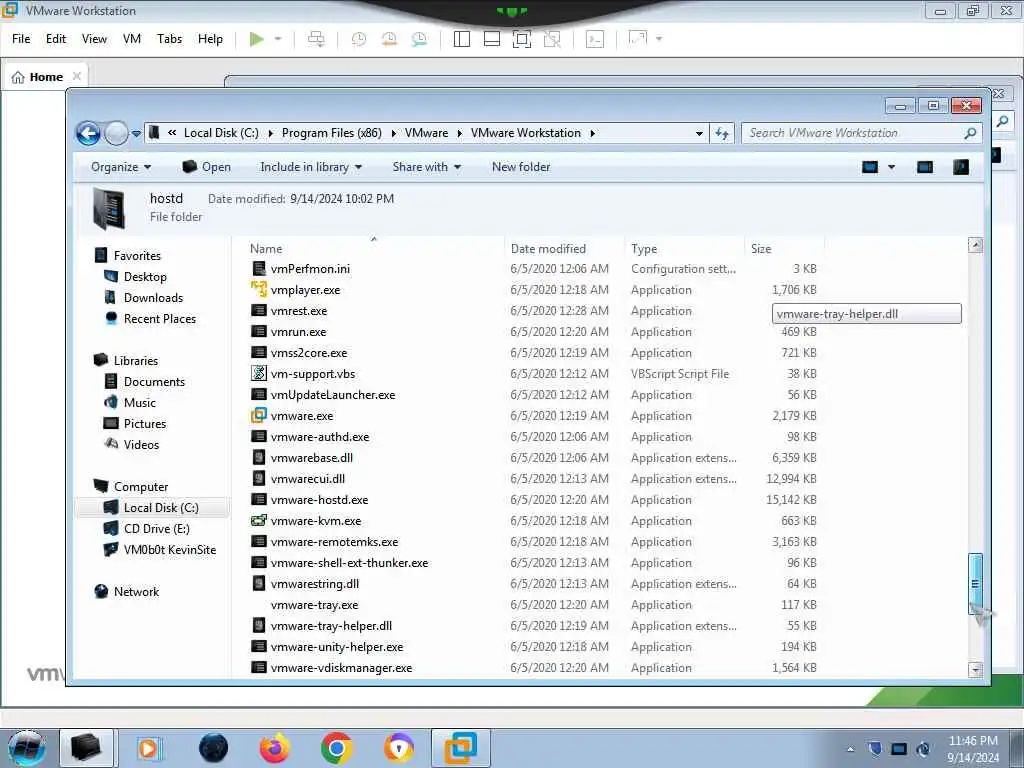The image size is (1024, 768).
Task: Click the Explorer Forward arrow button
Action: 116,133
